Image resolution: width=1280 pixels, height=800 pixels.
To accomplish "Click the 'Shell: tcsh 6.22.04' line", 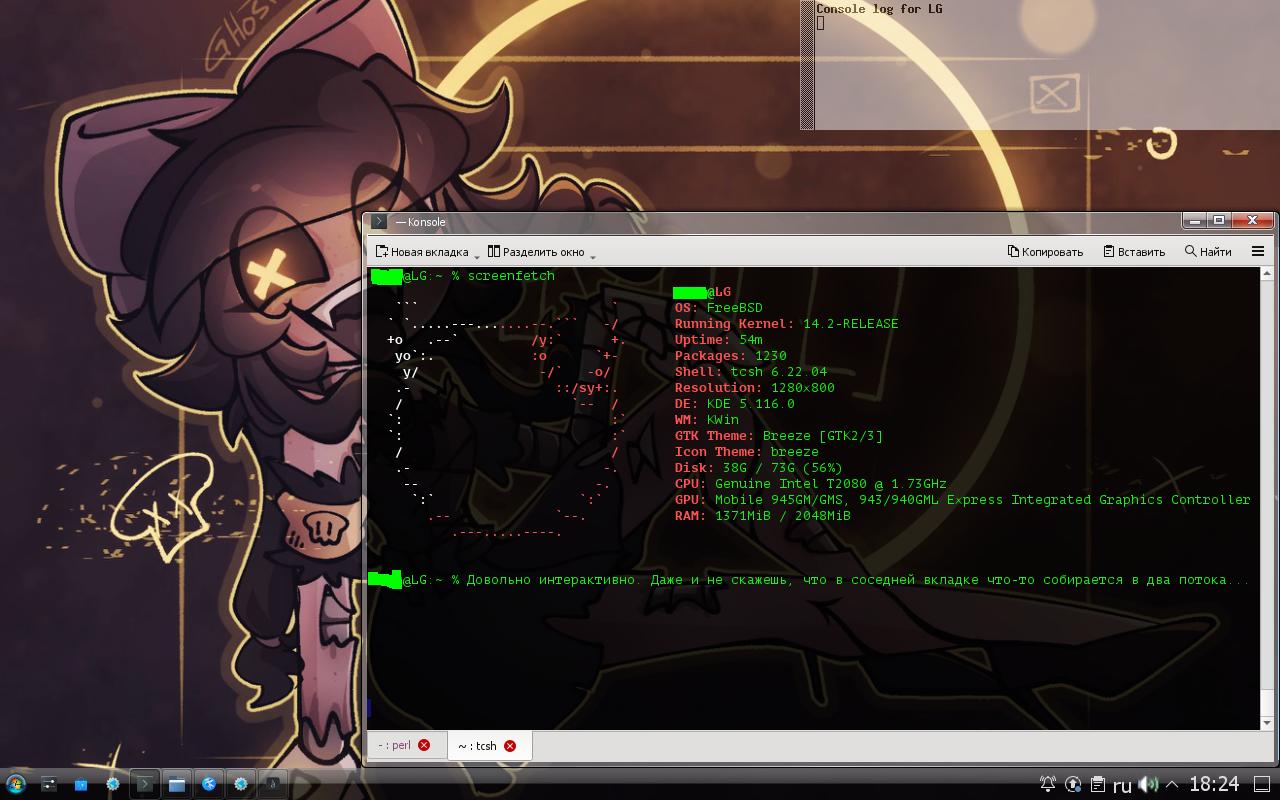I will tap(751, 372).
